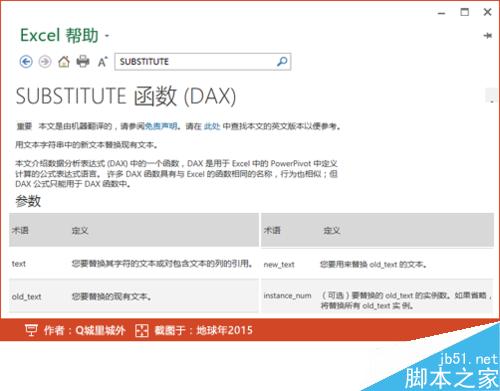Minimize the Excel help window

[x=441, y=13]
